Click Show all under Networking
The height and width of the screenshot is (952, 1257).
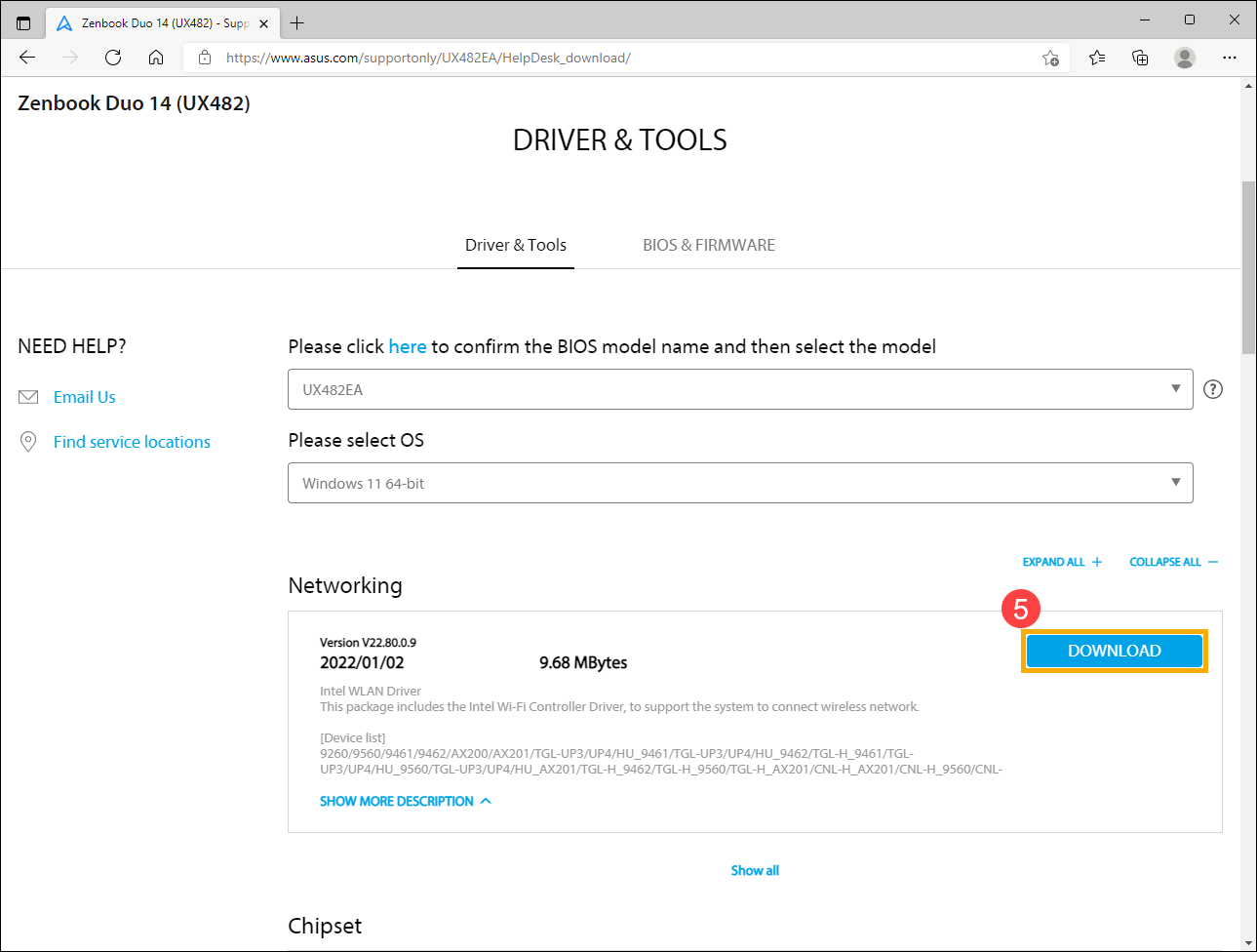click(x=755, y=870)
